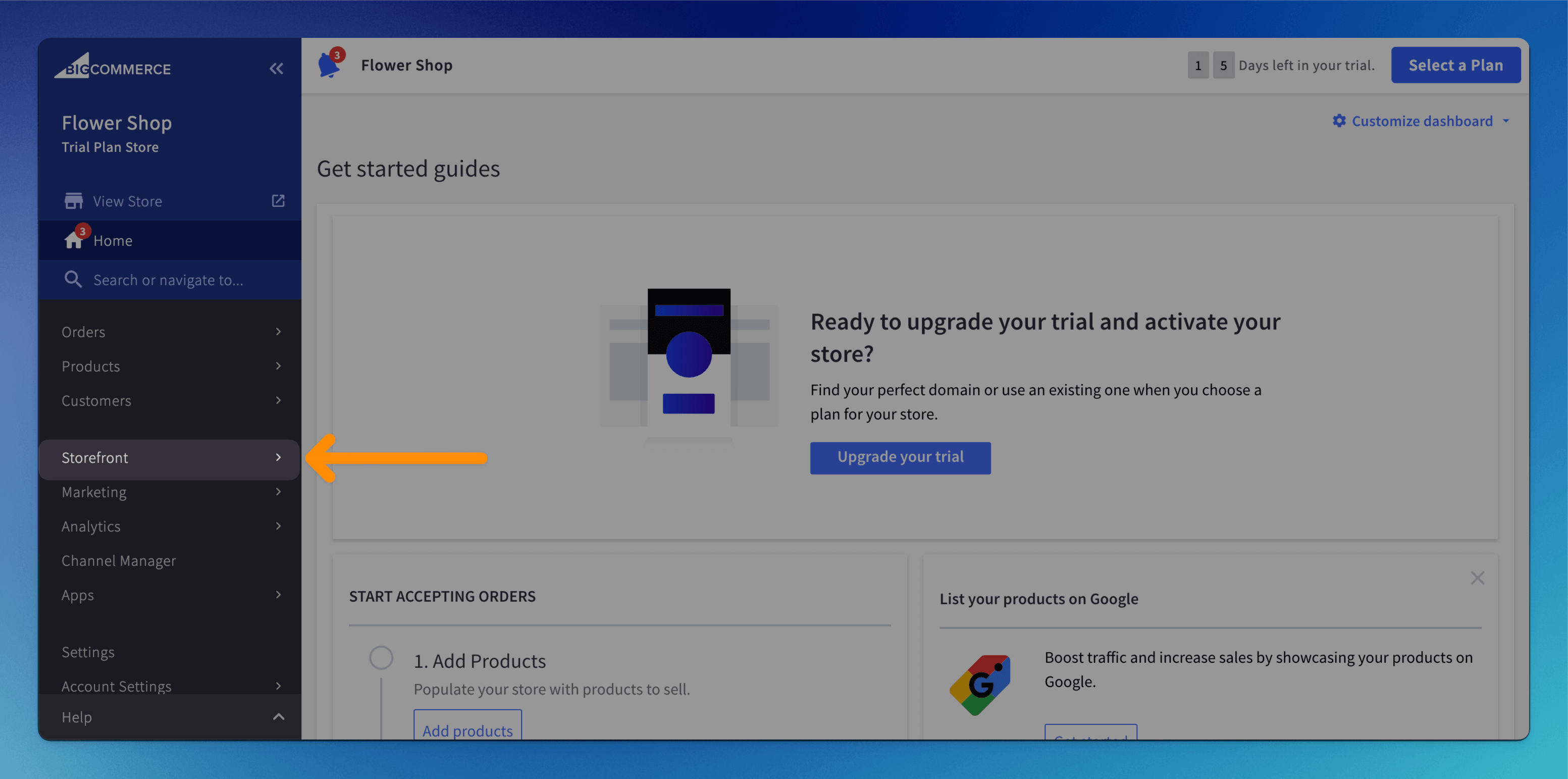The width and height of the screenshot is (1568, 779).
Task: Open the Channel Manager menu item
Action: click(x=119, y=560)
